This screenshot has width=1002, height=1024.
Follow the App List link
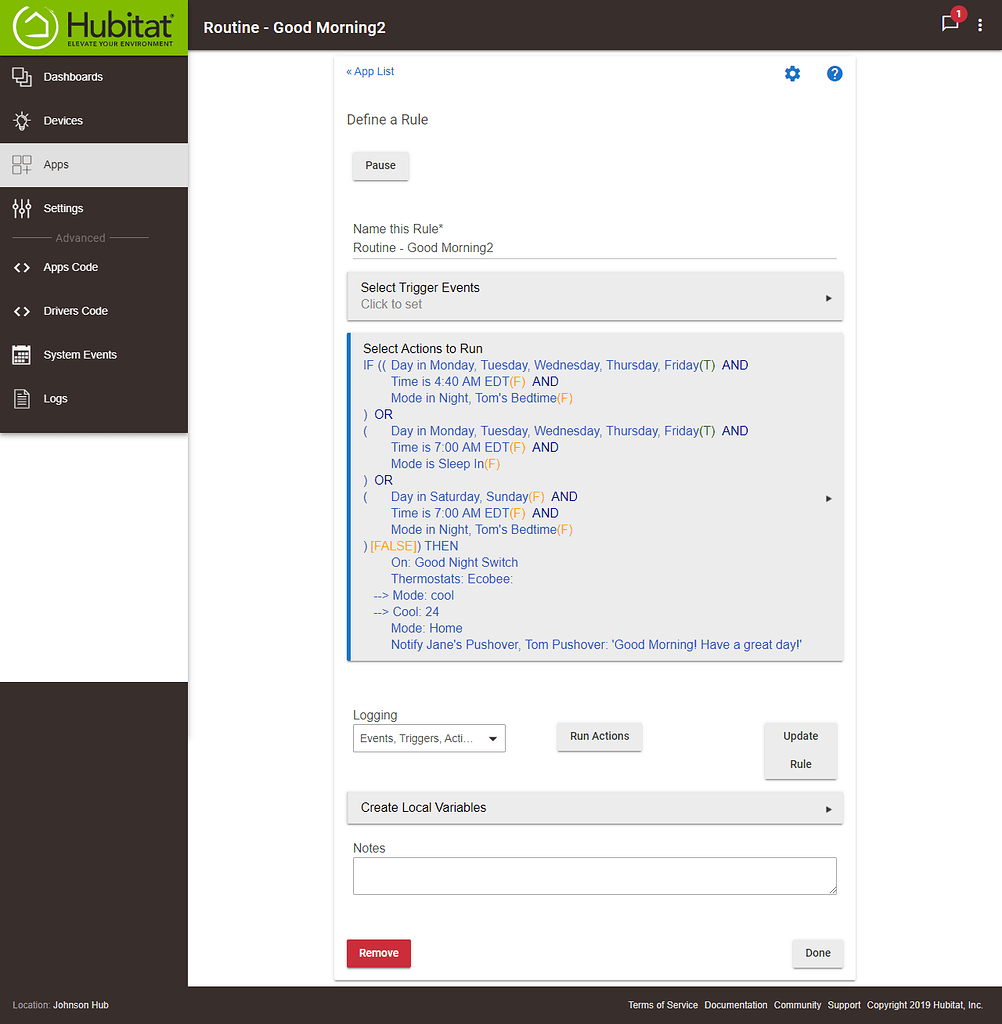click(x=370, y=72)
